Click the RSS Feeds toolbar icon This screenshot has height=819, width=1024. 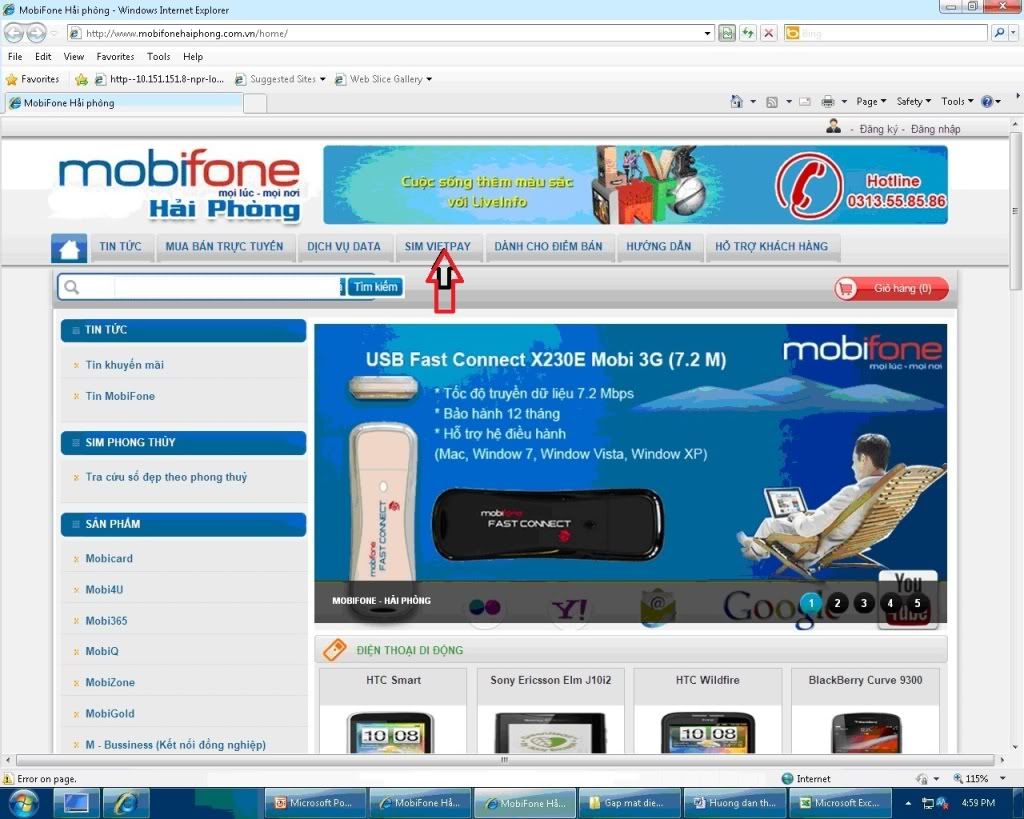click(x=772, y=101)
